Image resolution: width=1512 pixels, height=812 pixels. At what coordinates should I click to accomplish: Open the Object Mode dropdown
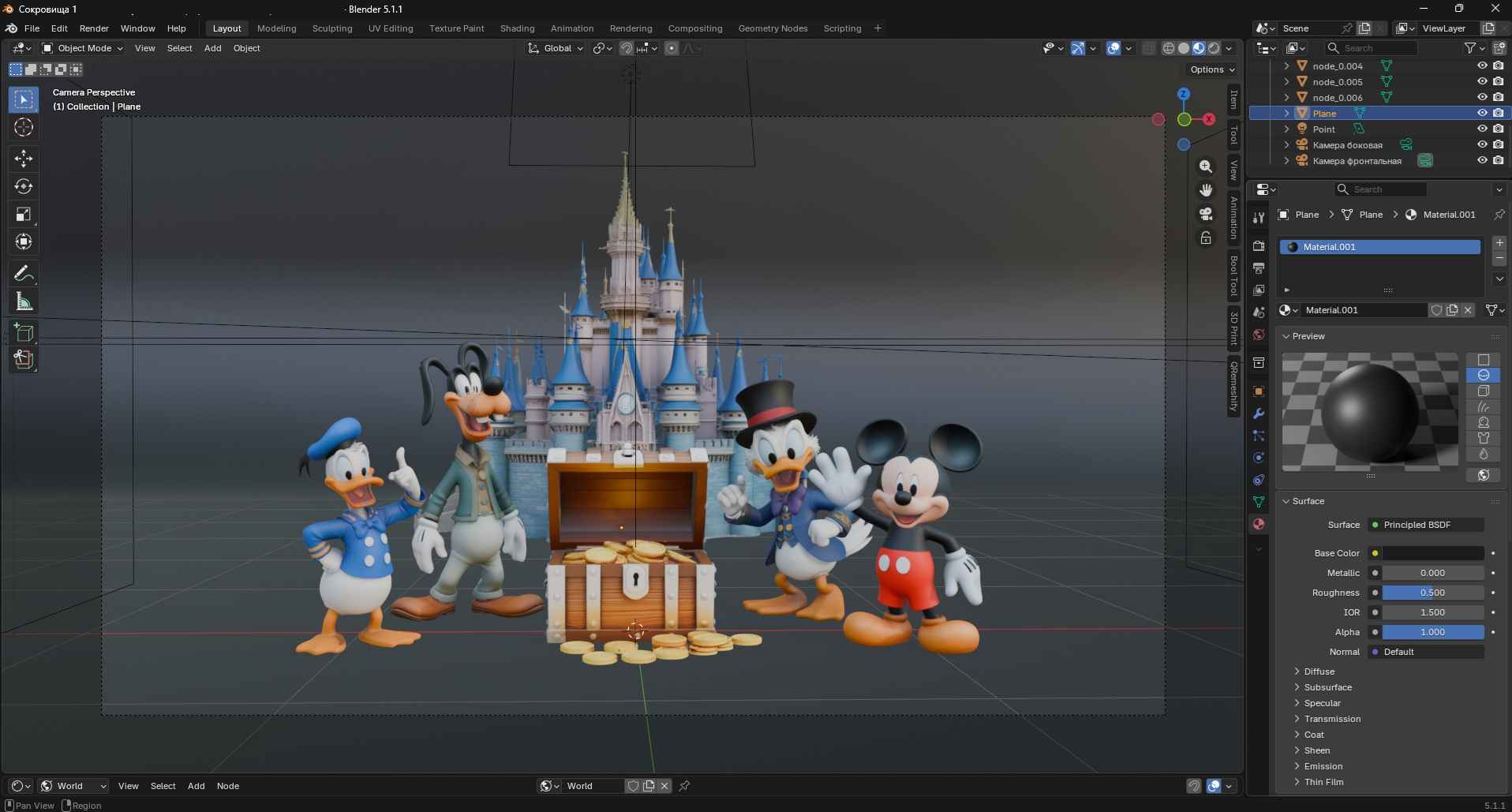point(83,48)
